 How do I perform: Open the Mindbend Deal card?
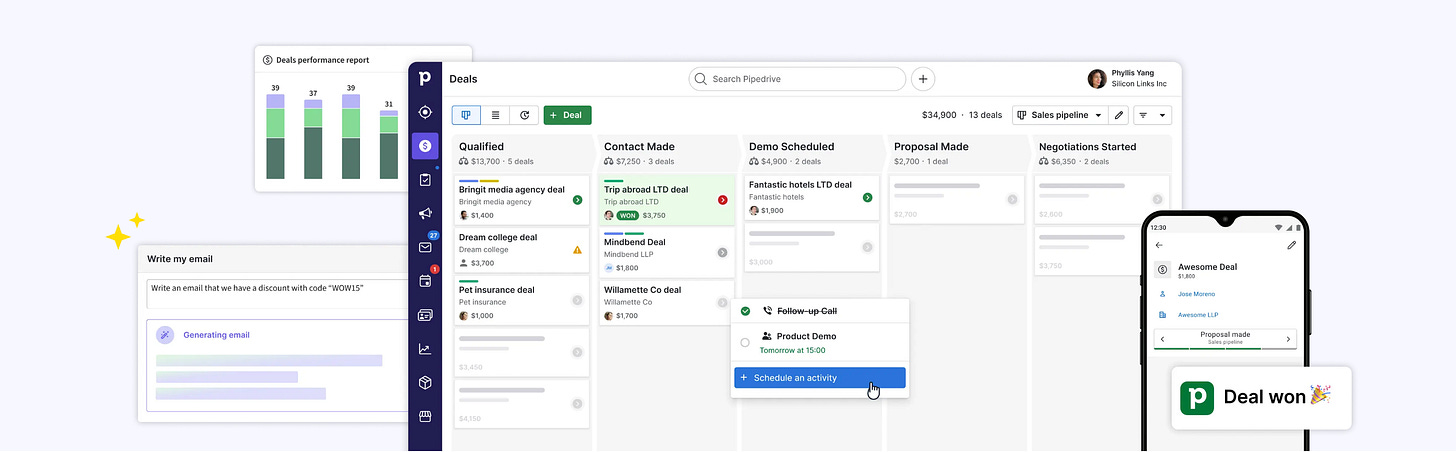tap(666, 253)
